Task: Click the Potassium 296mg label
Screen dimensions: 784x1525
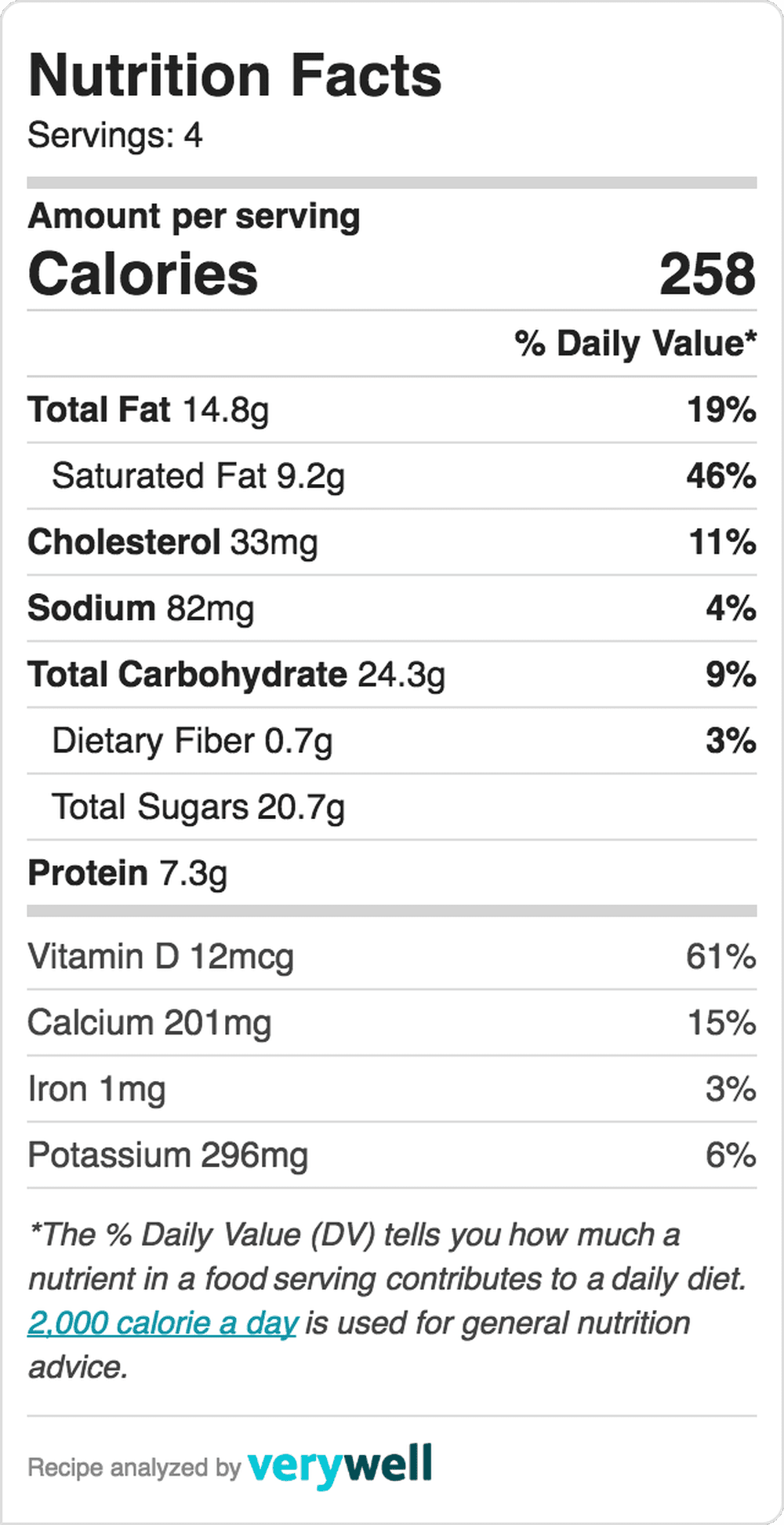Action: (x=168, y=1156)
